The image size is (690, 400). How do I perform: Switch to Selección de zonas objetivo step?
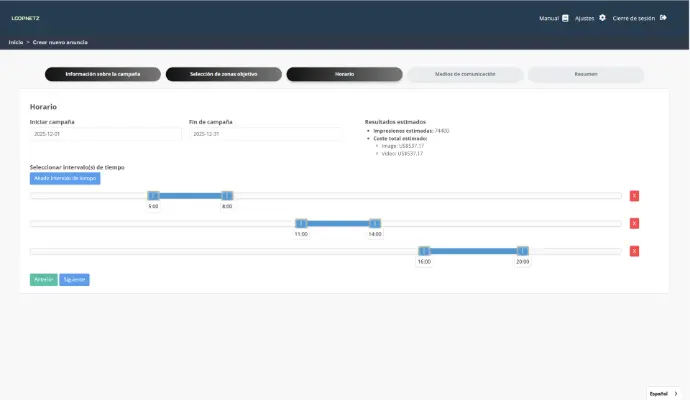(x=223, y=74)
